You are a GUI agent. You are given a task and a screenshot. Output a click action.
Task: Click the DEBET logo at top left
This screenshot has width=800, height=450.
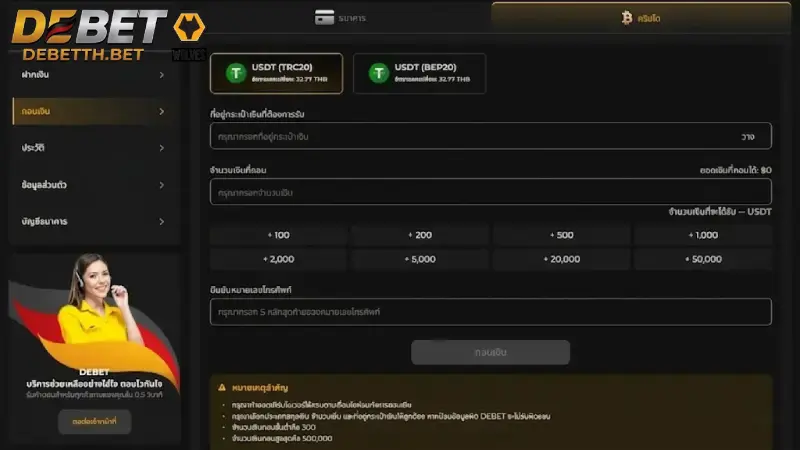(x=89, y=27)
